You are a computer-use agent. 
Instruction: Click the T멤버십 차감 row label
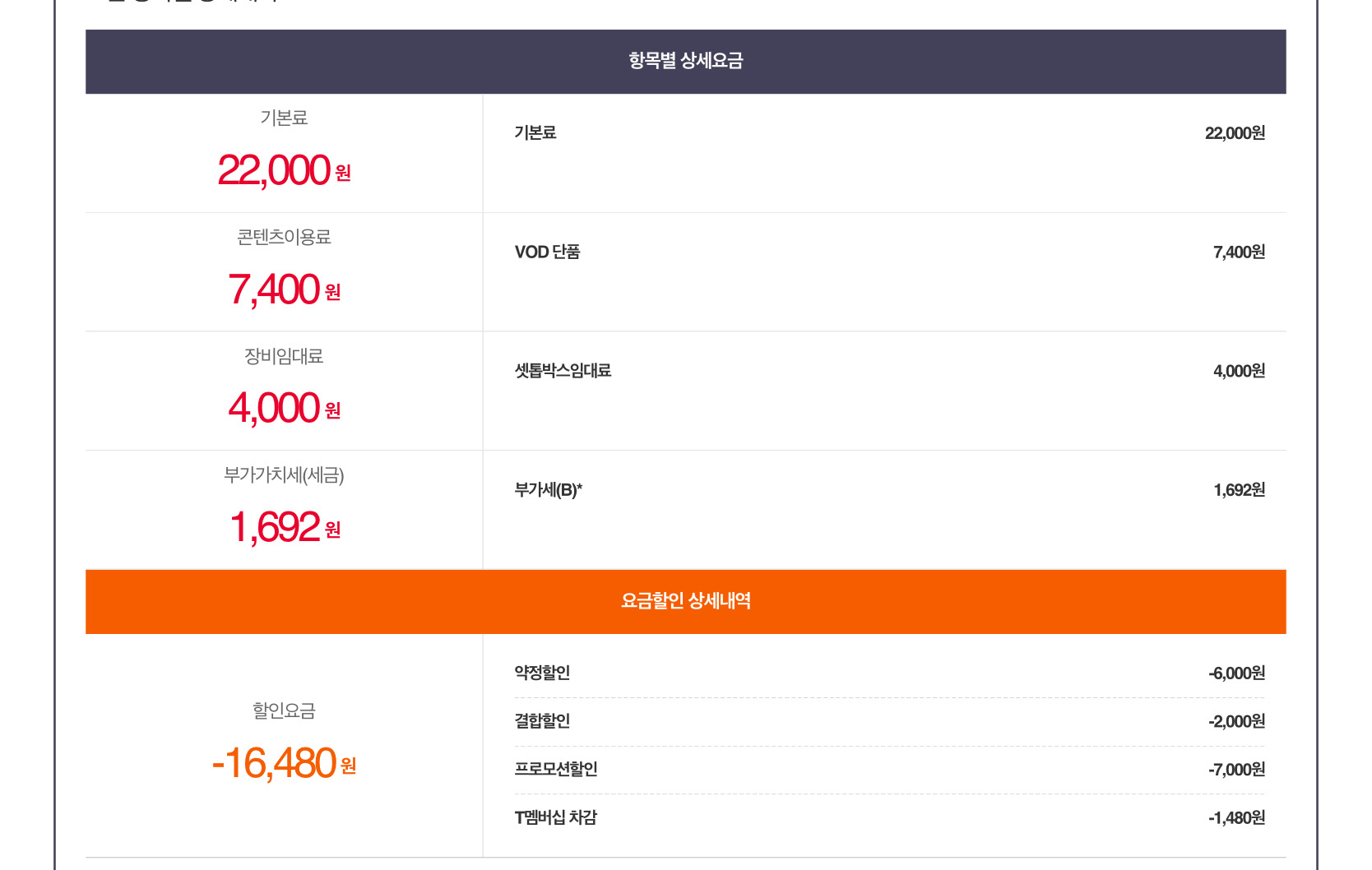(x=556, y=817)
